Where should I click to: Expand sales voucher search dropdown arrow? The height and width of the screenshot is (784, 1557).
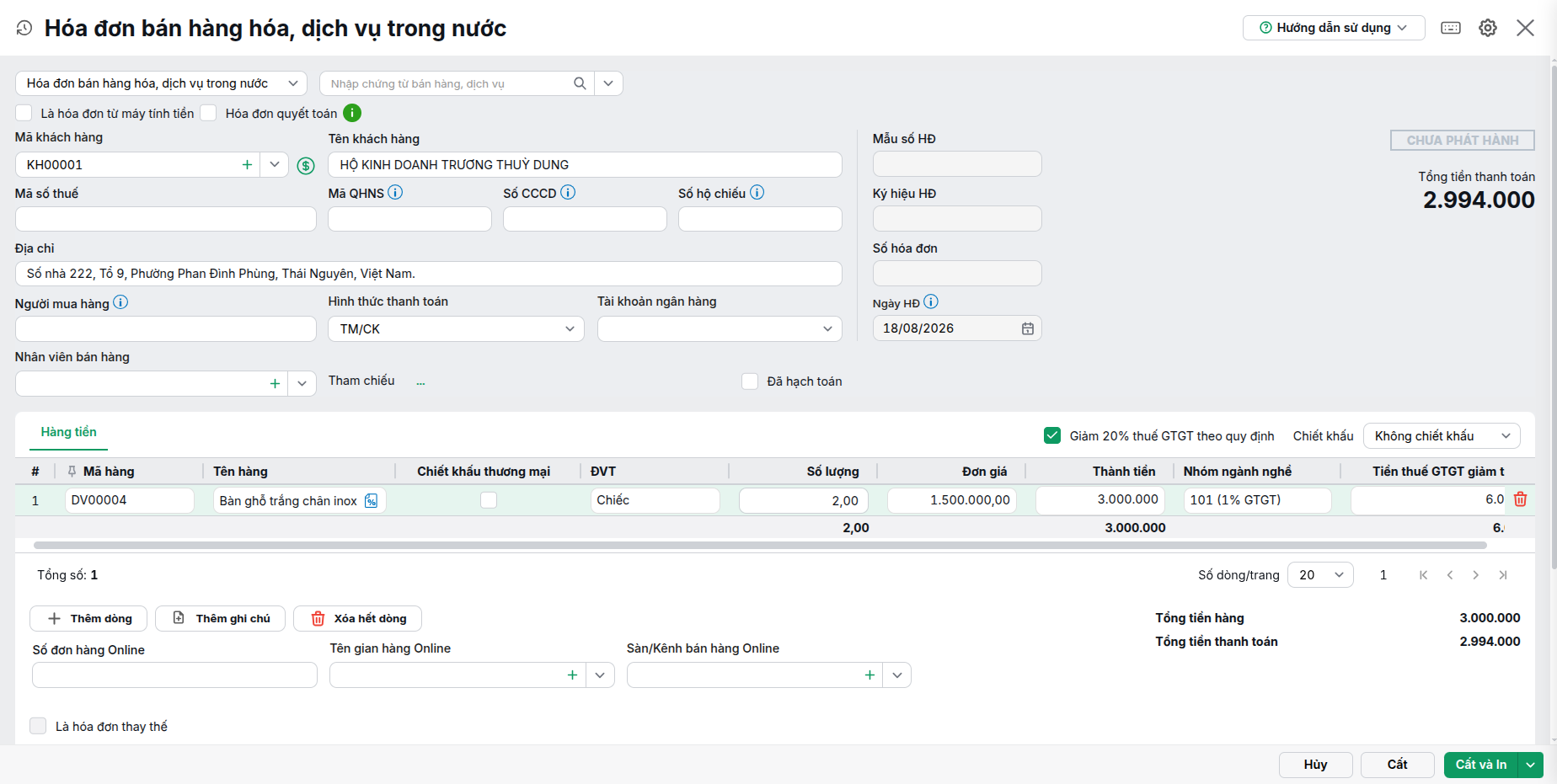point(608,83)
